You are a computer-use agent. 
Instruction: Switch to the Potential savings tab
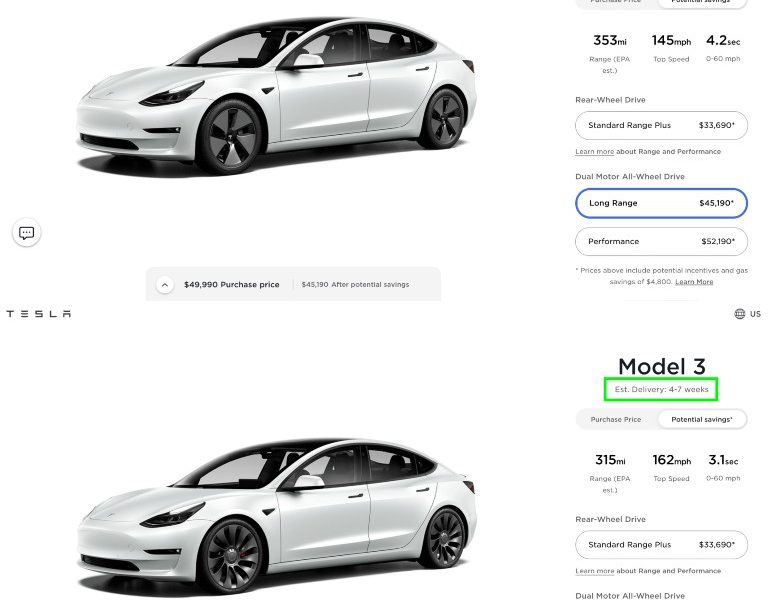[702, 419]
